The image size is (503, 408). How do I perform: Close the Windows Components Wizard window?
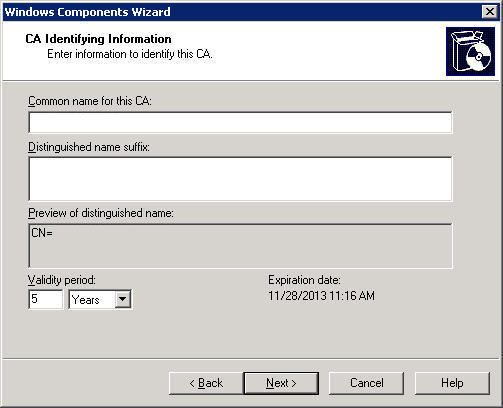tap(490, 12)
